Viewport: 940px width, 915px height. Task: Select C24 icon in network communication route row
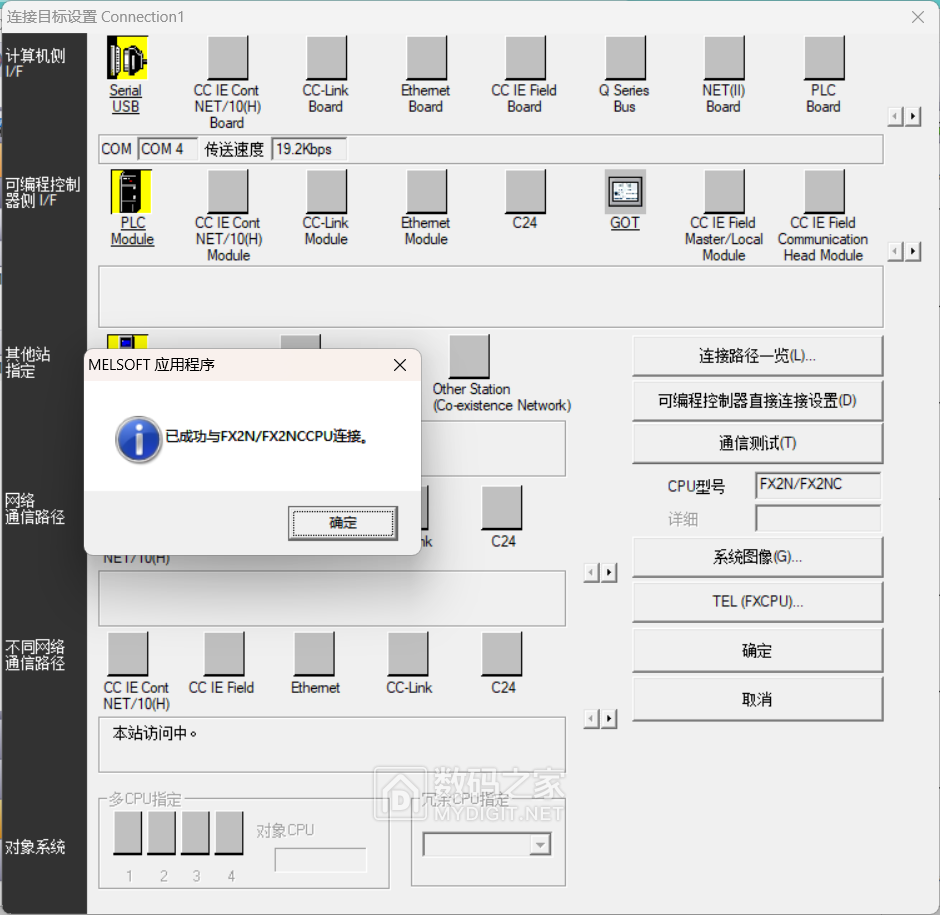502,508
